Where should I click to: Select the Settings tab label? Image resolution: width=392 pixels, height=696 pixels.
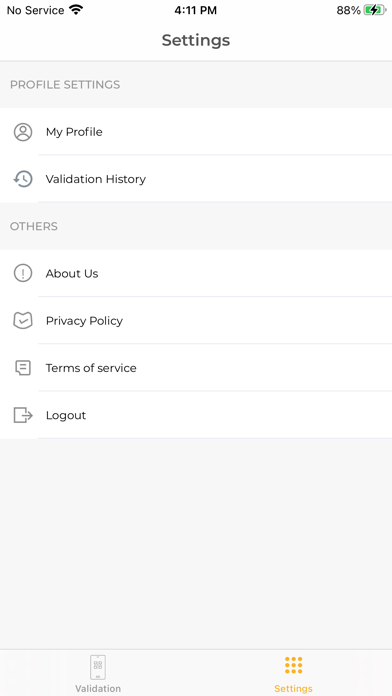click(293, 688)
